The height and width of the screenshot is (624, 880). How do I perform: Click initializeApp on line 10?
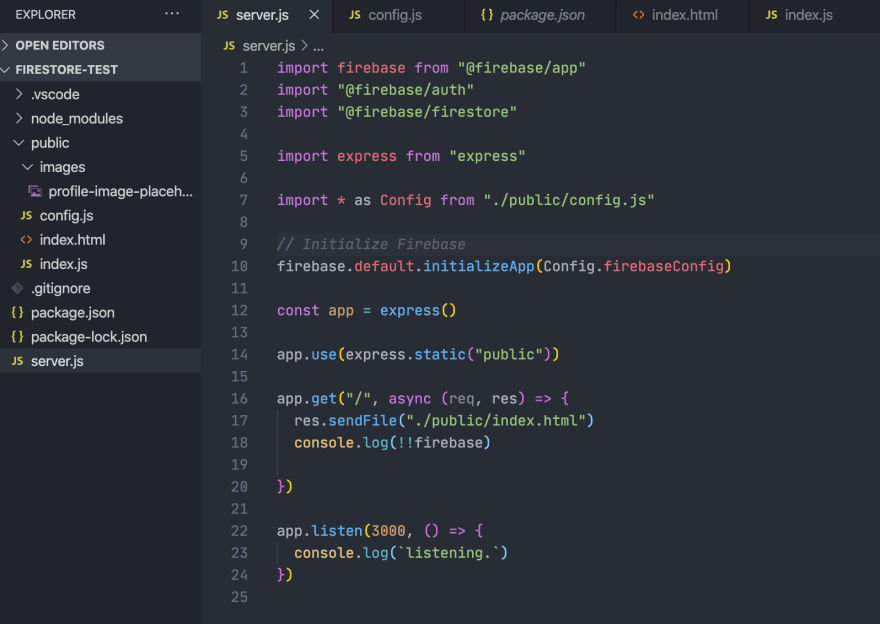click(478, 267)
